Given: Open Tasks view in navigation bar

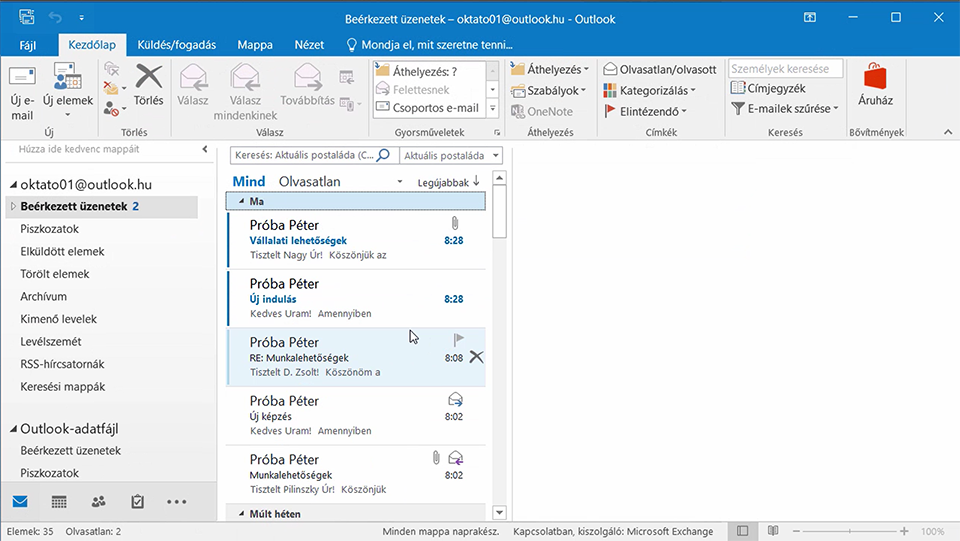Looking at the screenshot, I should (138, 502).
